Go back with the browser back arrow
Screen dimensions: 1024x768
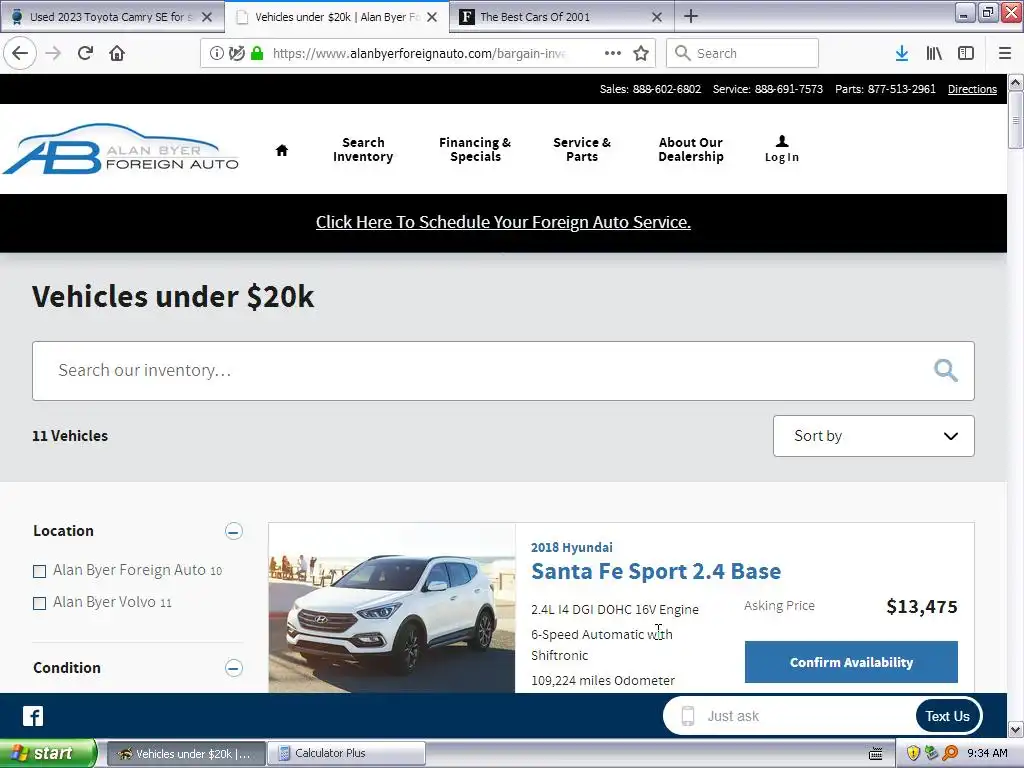click(20, 53)
